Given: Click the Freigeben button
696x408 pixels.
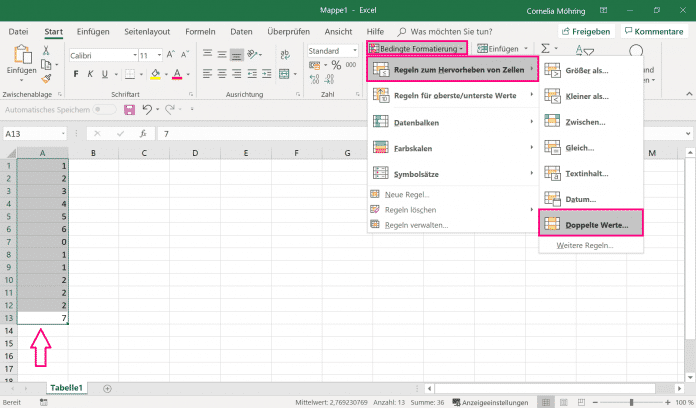Looking at the screenshot, I should (x=586, y=32).
